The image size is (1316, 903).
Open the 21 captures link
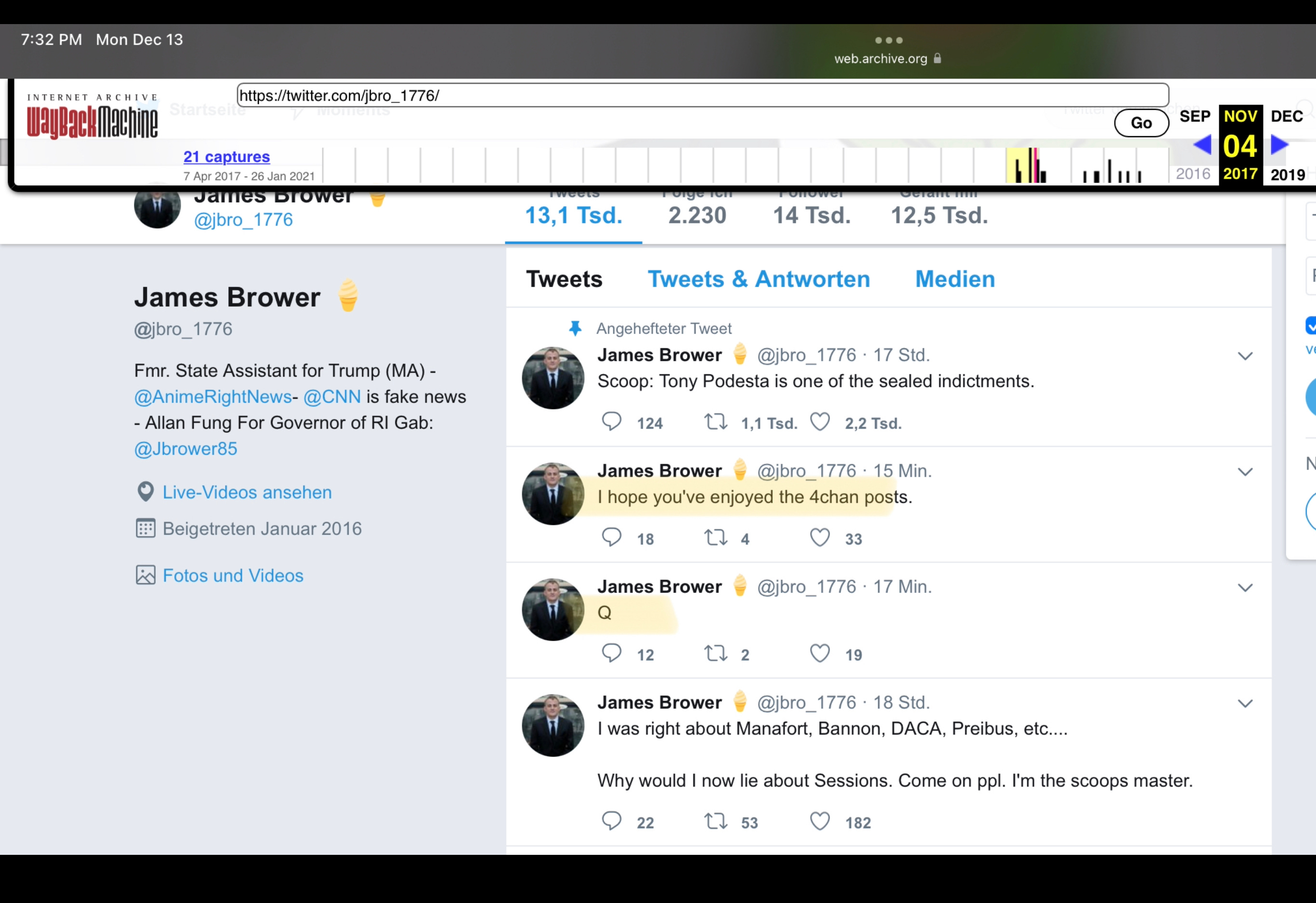(x=226, y=156)
